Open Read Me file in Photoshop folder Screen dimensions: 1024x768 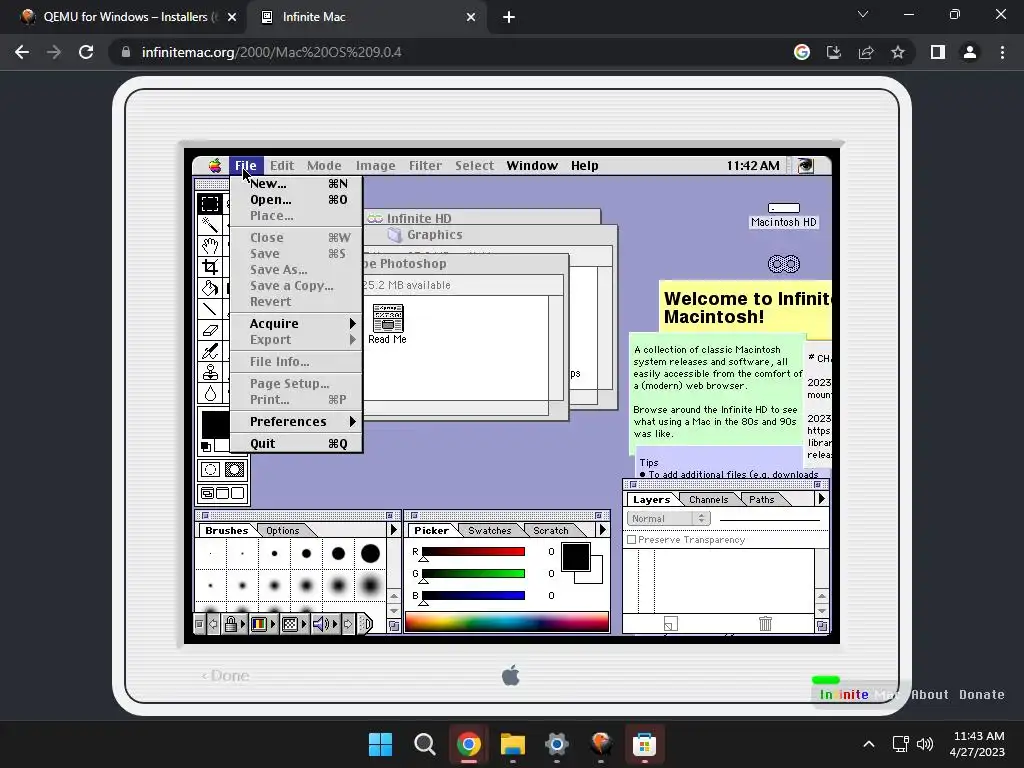point(387,324)
